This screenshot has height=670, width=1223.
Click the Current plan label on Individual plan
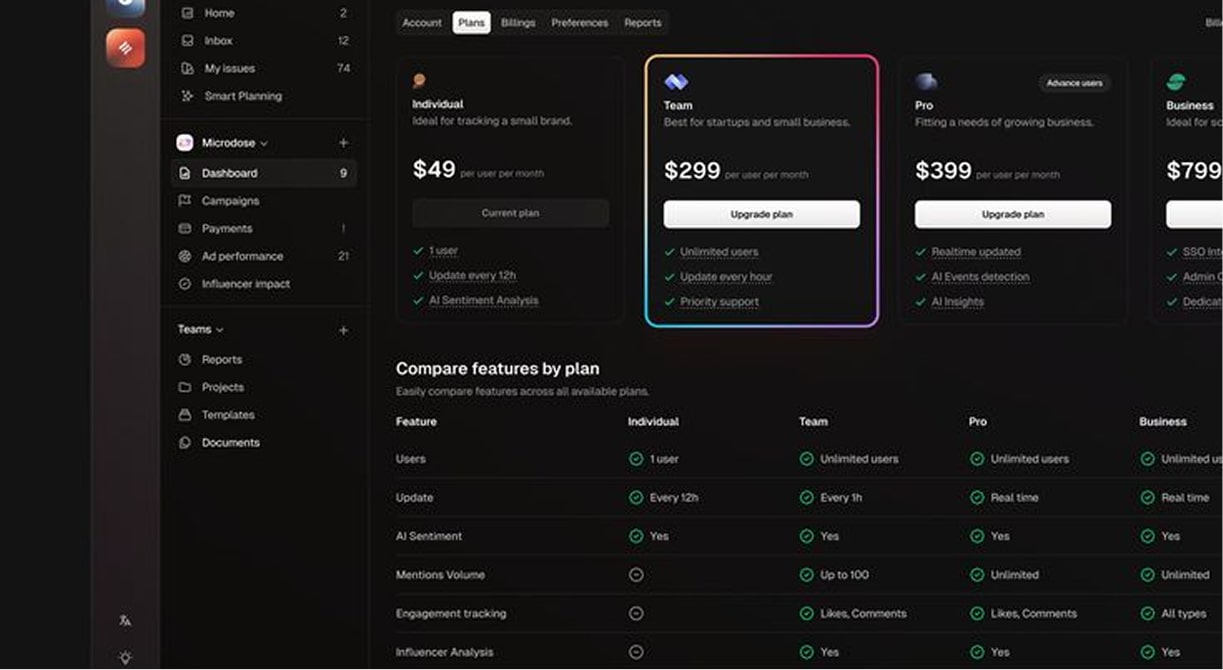pos(510,212)
